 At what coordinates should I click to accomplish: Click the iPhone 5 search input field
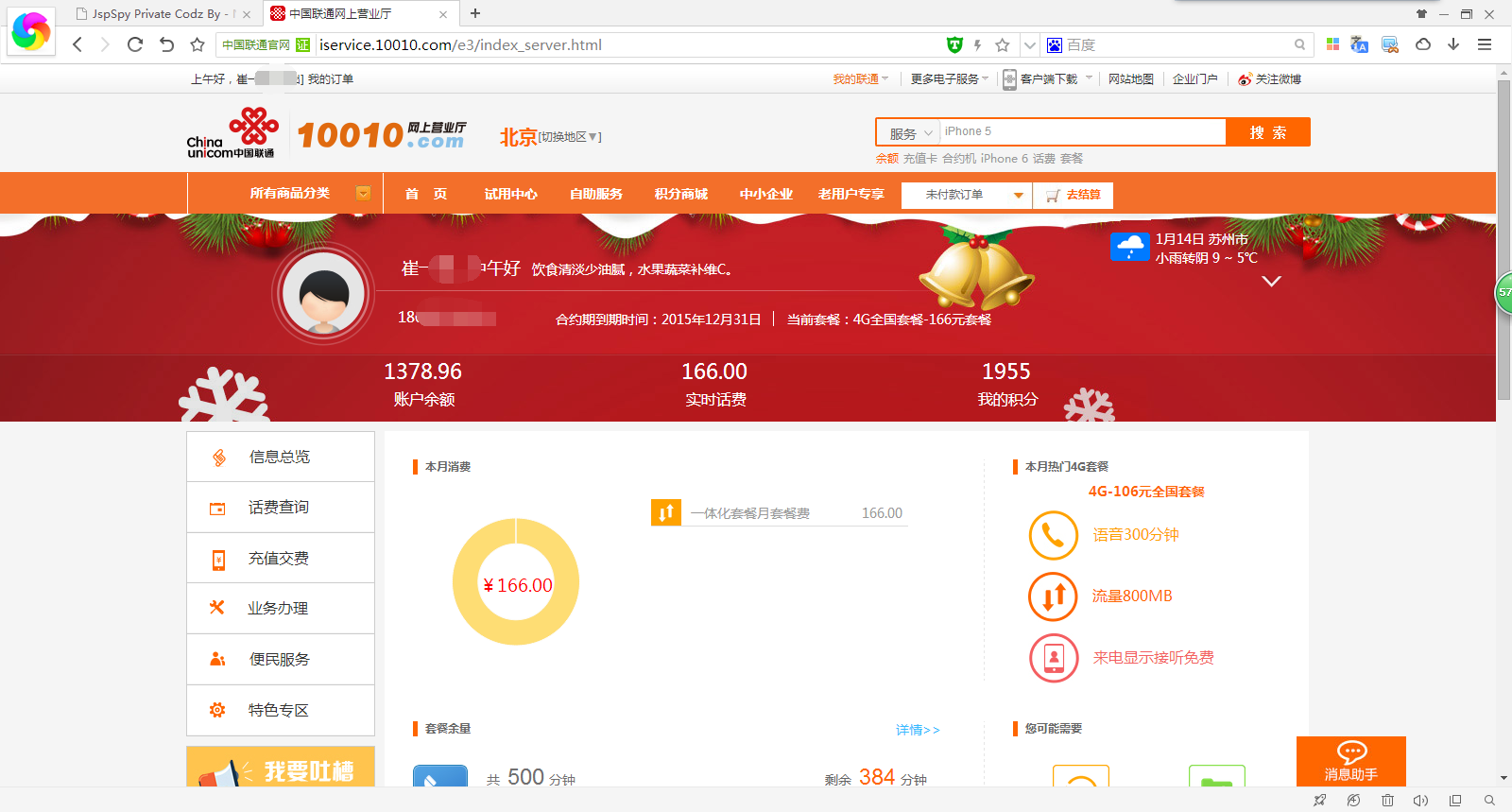pos(1083,131)
